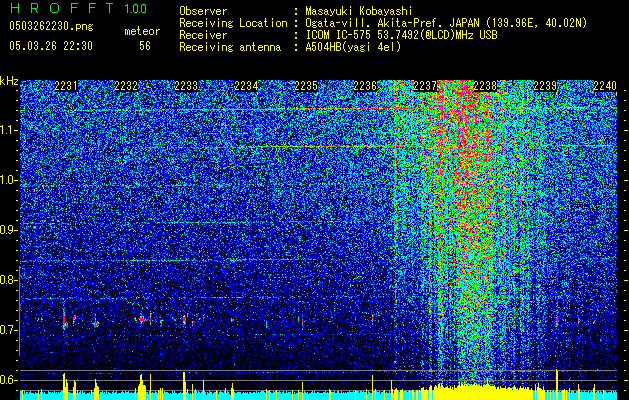Click the 2233 time marker
The width and height of the screenshot is (629, 400).
pyautogui.click(x=186, y=86)
